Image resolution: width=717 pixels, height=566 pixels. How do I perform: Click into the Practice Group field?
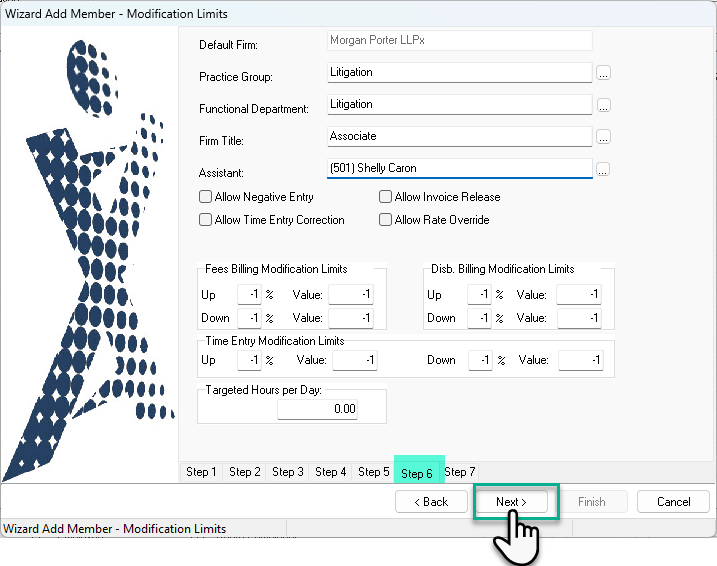460,73
